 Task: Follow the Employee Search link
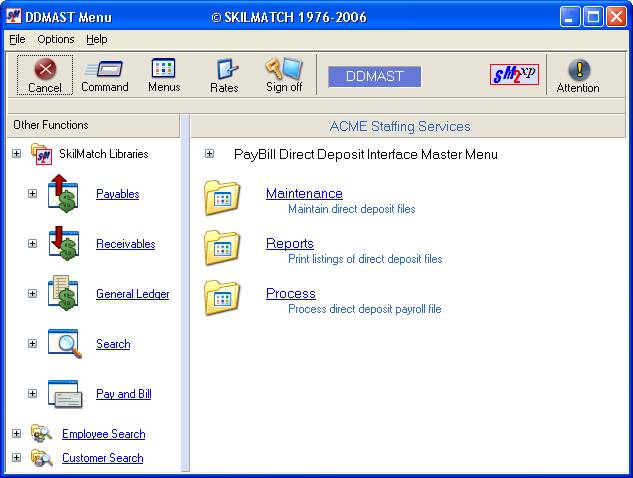pyautogui.click(x=104, y=434)
